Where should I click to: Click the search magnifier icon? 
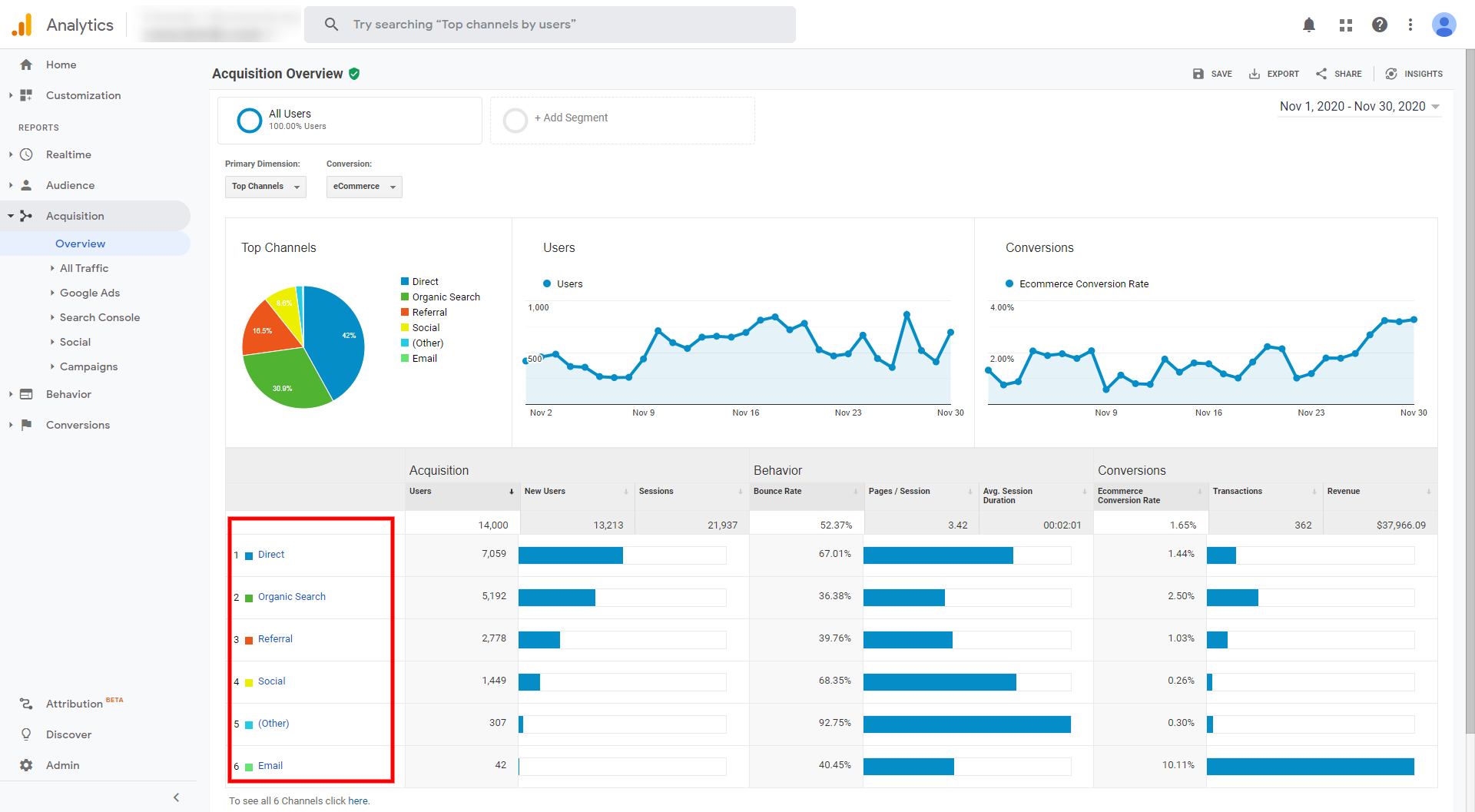(331, 25)
